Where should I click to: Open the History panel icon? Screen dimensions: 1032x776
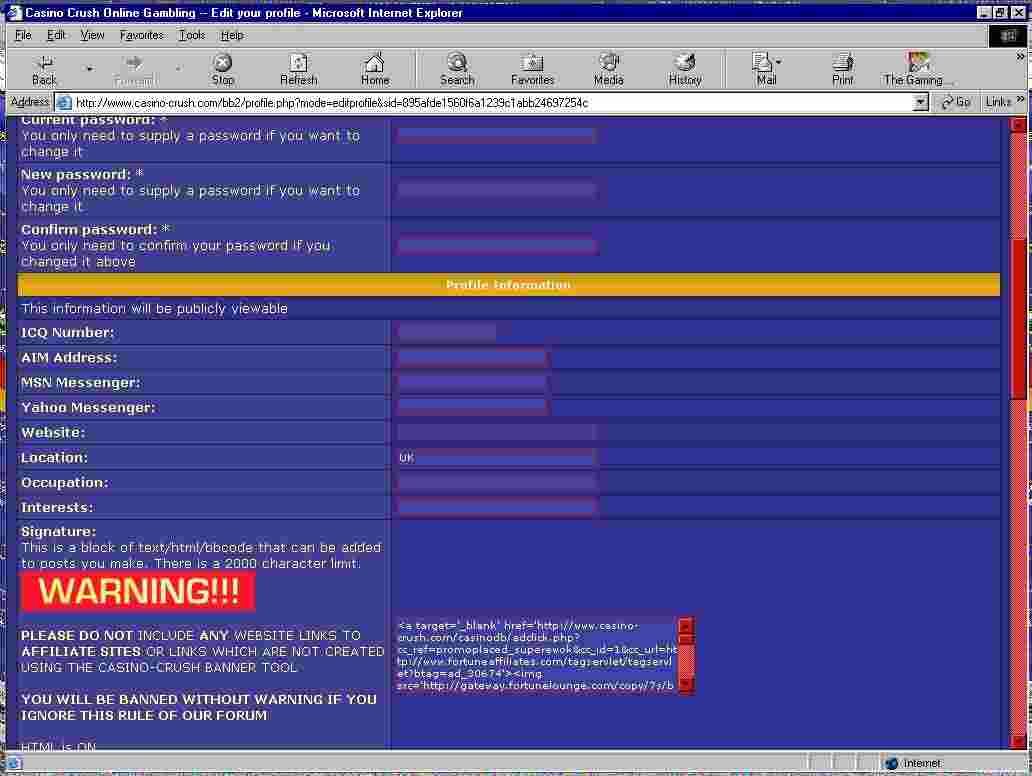pyautogui.click(x=685, y=64)
